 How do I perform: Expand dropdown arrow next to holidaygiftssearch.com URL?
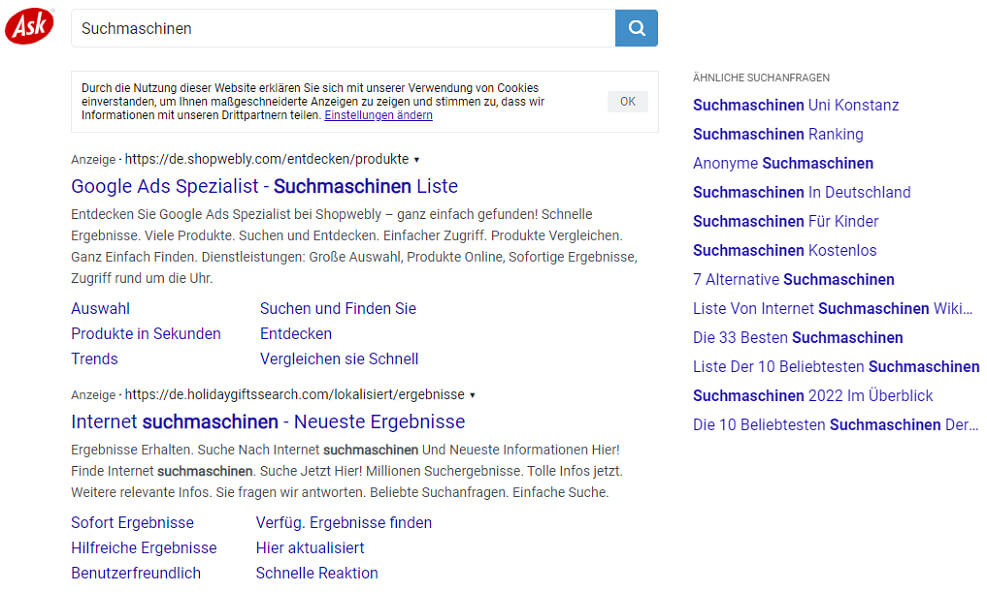point(472,395)
